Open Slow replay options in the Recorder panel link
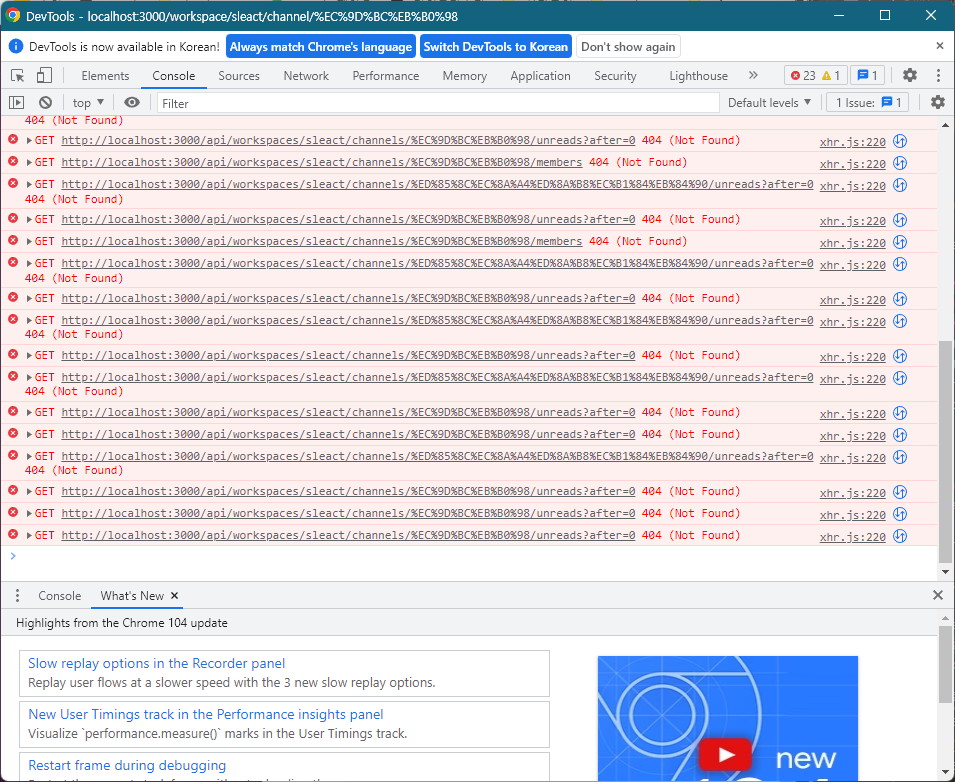The width and height of the screenshot is (955, 782). [157, 663]
